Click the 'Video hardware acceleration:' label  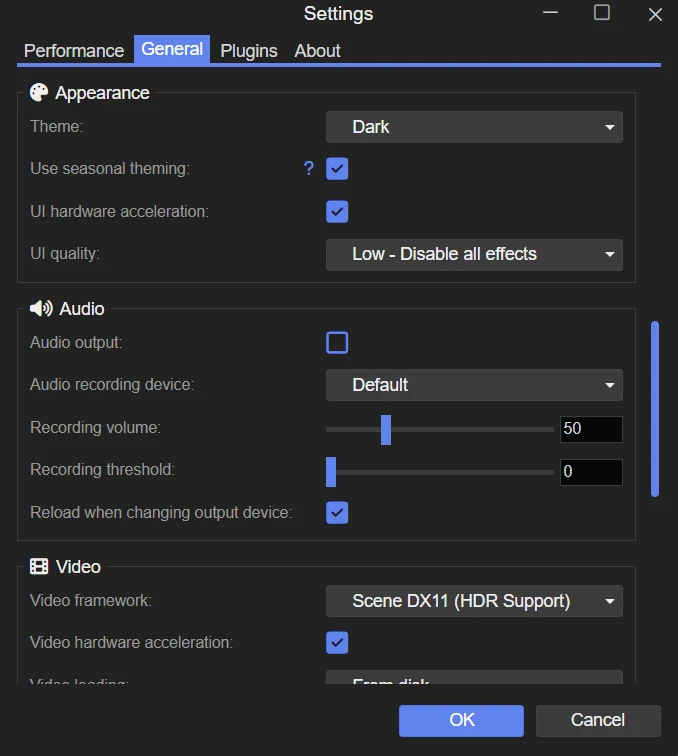[x=131, y=642]
